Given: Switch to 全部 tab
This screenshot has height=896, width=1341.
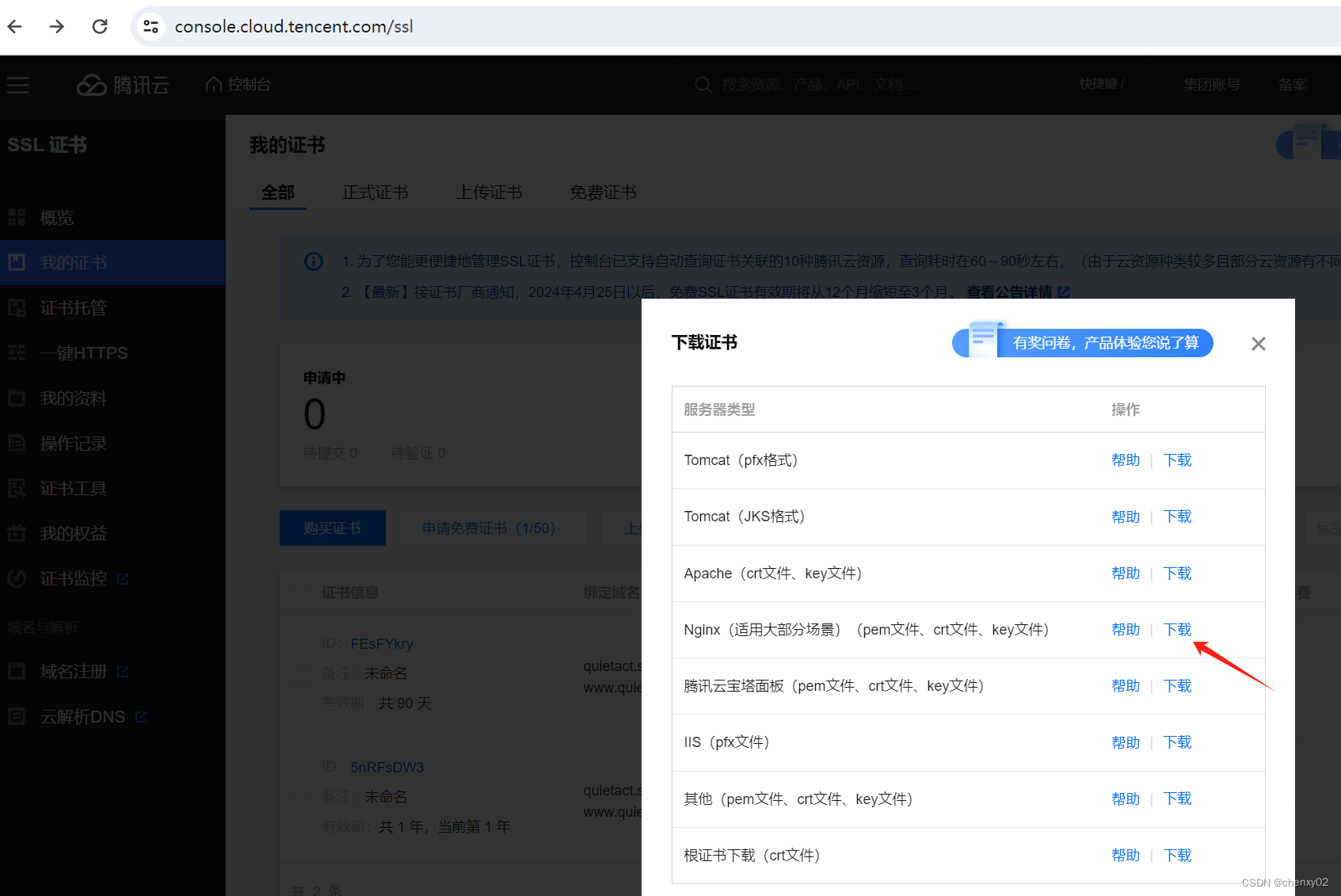Looking at the screenshot, I should (x=278, y=193).
